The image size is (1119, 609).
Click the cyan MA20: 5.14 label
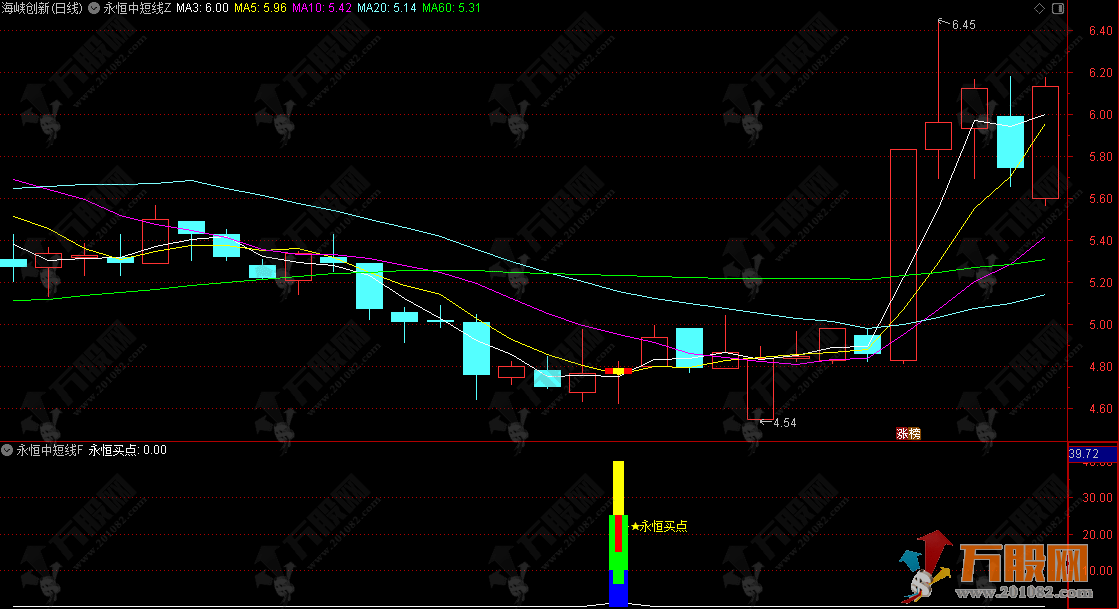pos(387,9)
